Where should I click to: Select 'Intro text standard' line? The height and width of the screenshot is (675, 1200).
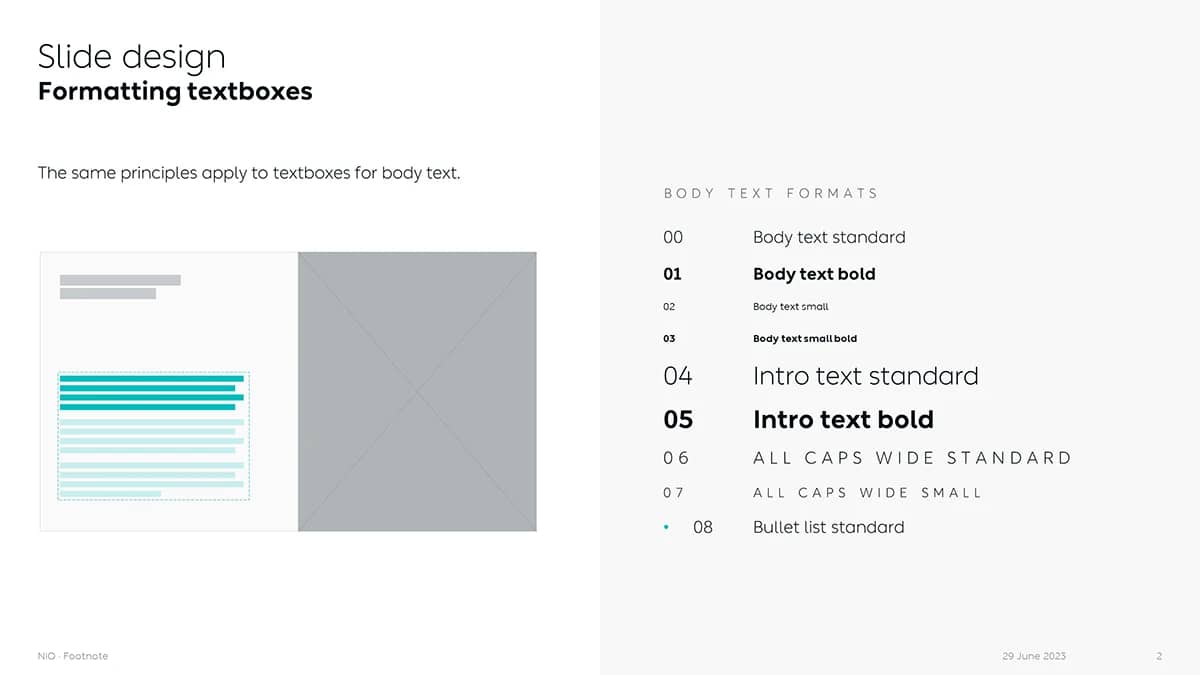point(866,376)
